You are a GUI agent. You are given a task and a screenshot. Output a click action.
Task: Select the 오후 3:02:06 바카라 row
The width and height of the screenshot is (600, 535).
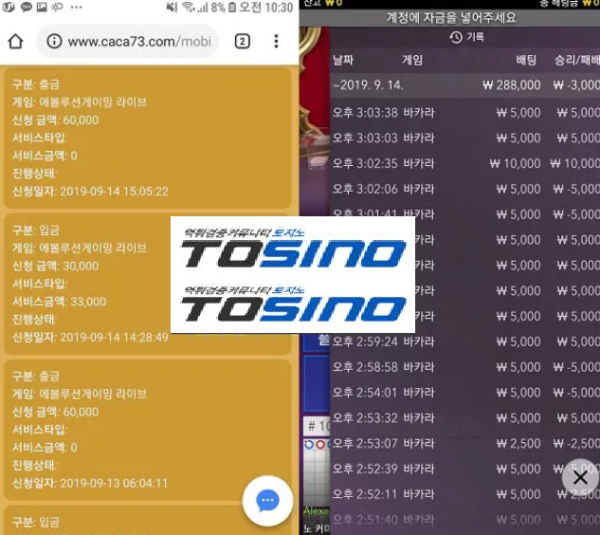click(465, 189)
